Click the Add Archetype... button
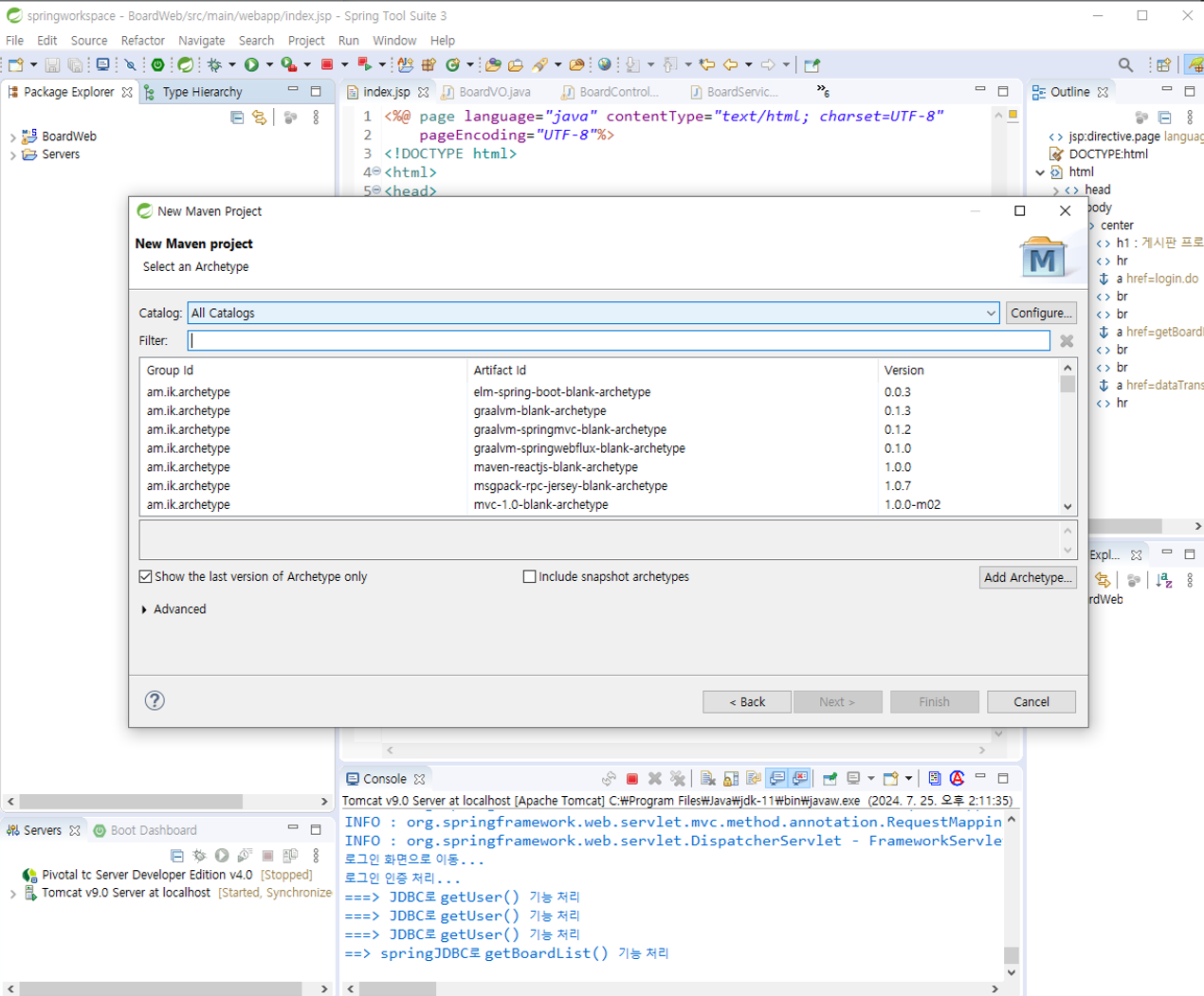Screen dimensions: 1204x996 point(1029,577)
